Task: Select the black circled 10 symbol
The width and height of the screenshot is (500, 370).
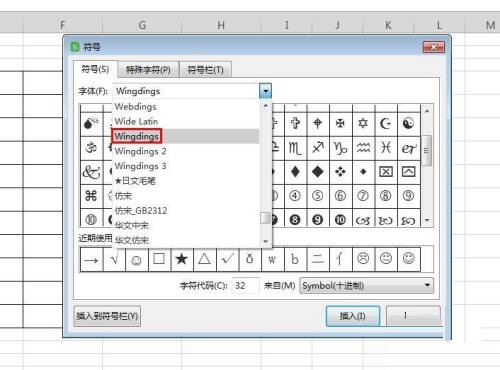Action: tap(340, 220)
